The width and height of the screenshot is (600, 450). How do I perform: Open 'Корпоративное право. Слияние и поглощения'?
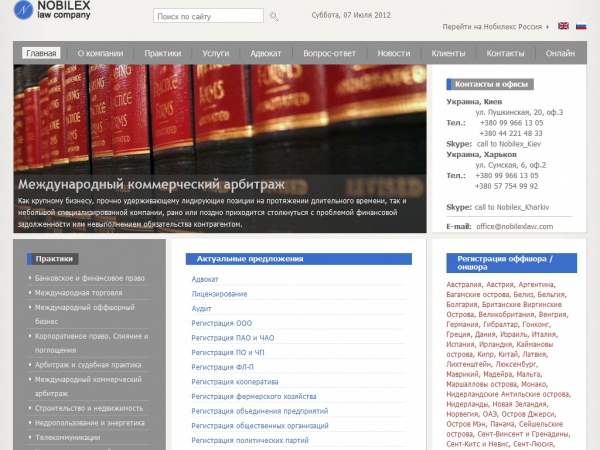[x=91, y=343]
